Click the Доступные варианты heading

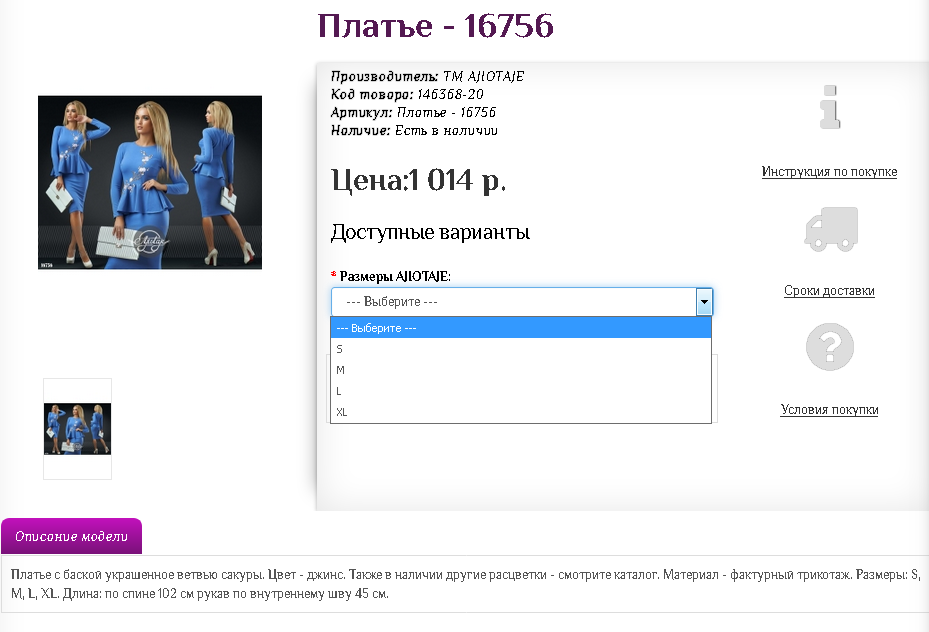pos(430,232)
